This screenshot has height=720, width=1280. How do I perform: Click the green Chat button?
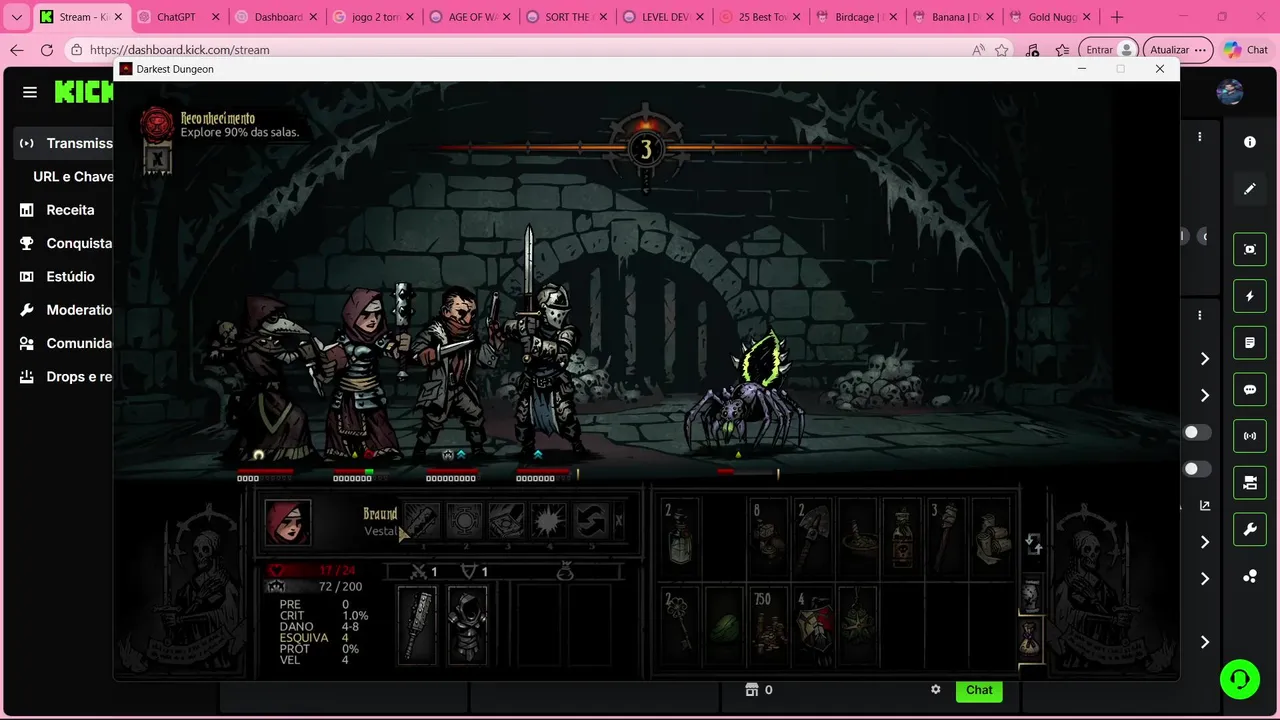tap(979, 690)
